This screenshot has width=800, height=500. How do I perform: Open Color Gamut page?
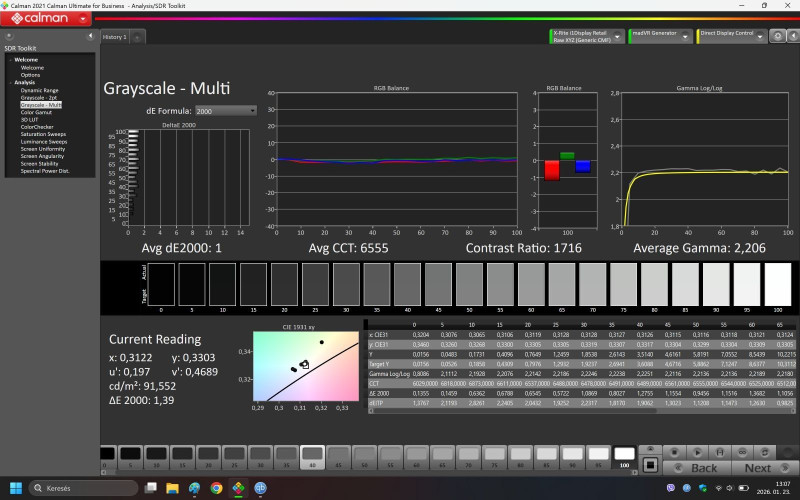coord(36,112)
